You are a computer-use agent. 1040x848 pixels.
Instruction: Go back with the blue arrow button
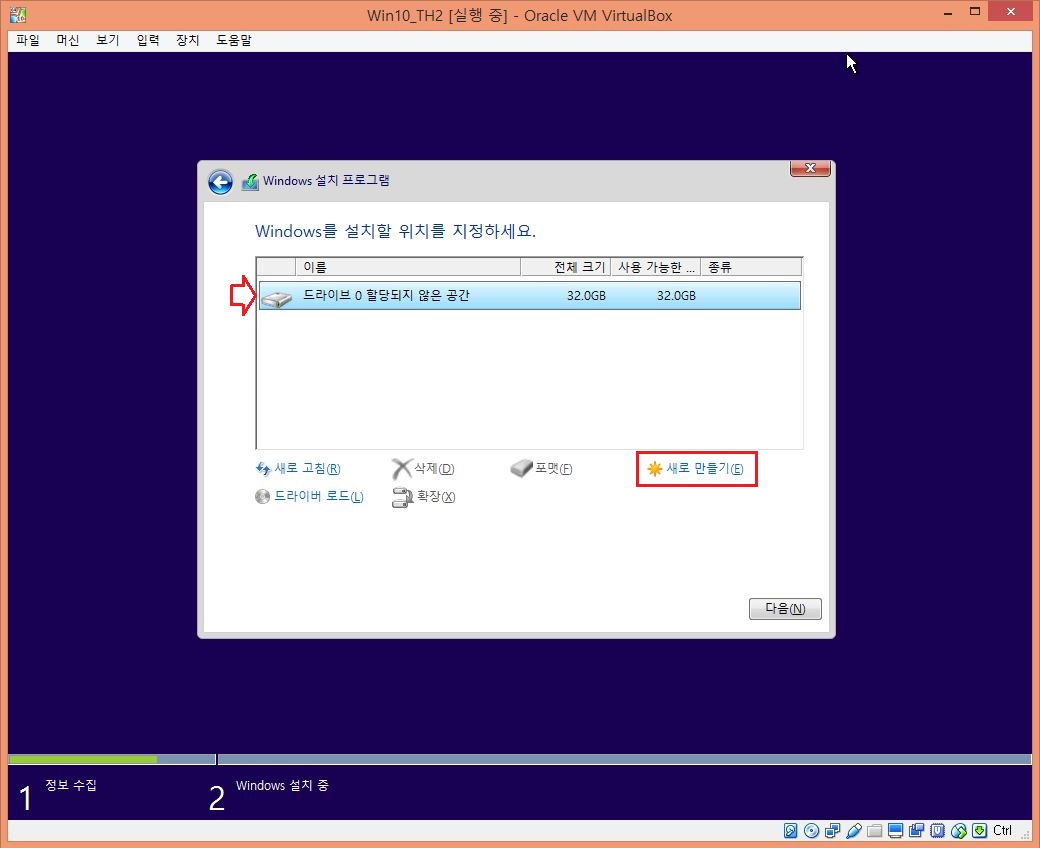tap(220, 182)
